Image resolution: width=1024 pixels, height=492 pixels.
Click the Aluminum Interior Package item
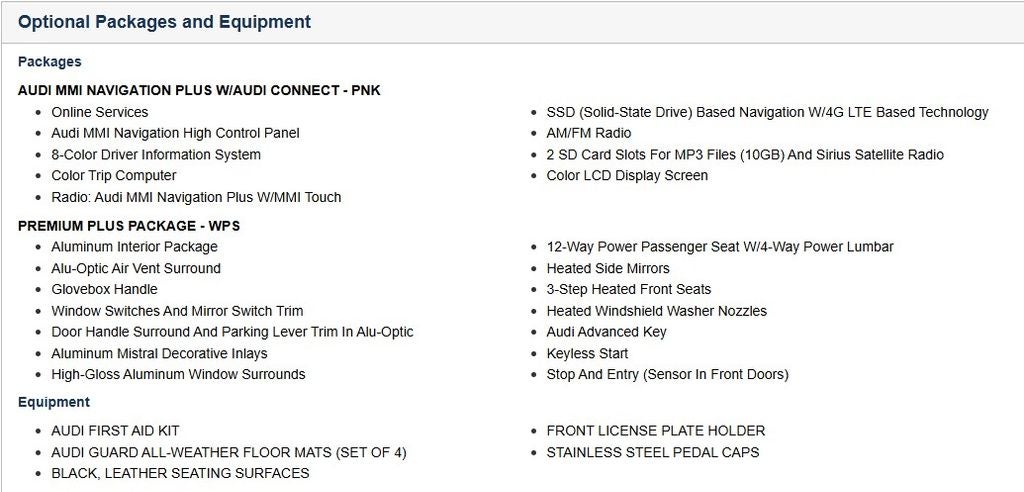134,247
